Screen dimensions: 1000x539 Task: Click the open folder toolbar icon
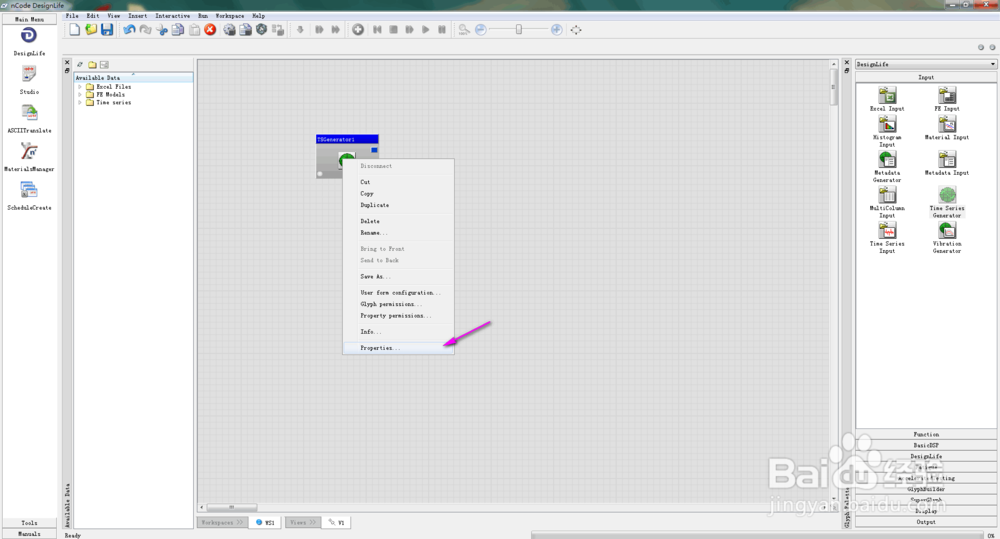pos(91,29)
